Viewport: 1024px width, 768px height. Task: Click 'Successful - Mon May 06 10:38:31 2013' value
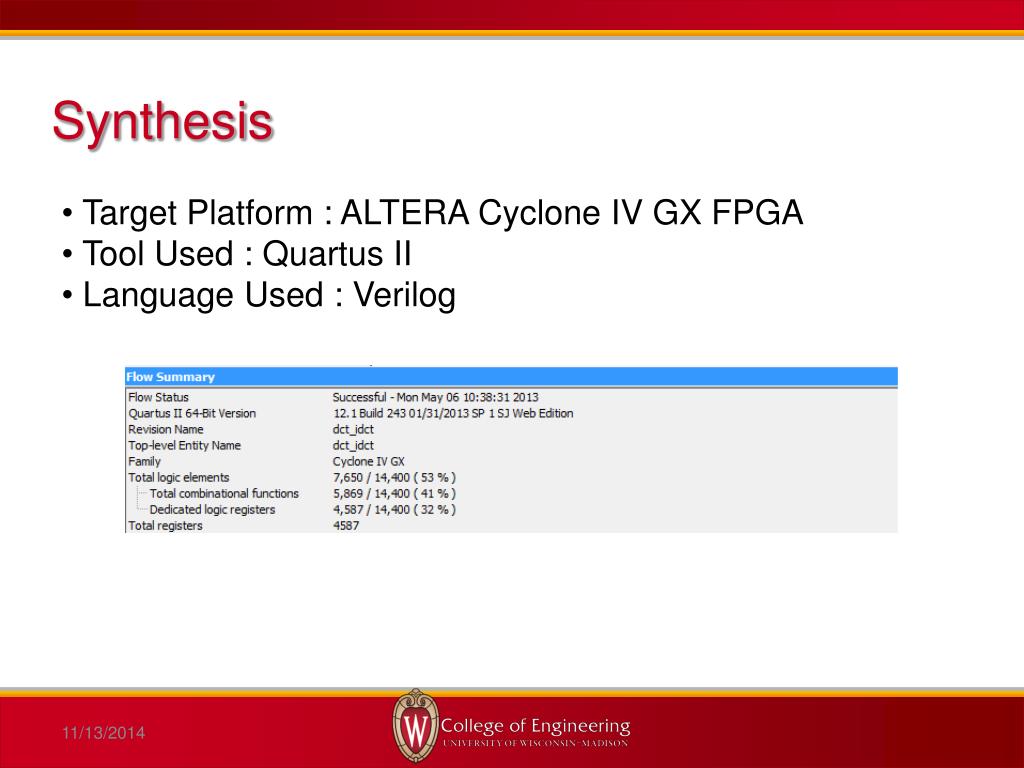(x=436, y=397)
